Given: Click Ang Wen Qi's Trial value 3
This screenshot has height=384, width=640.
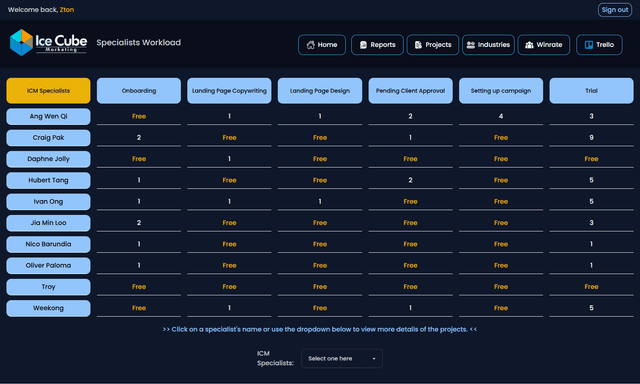Looking at the screenshot, I should [x=591, y=116].
